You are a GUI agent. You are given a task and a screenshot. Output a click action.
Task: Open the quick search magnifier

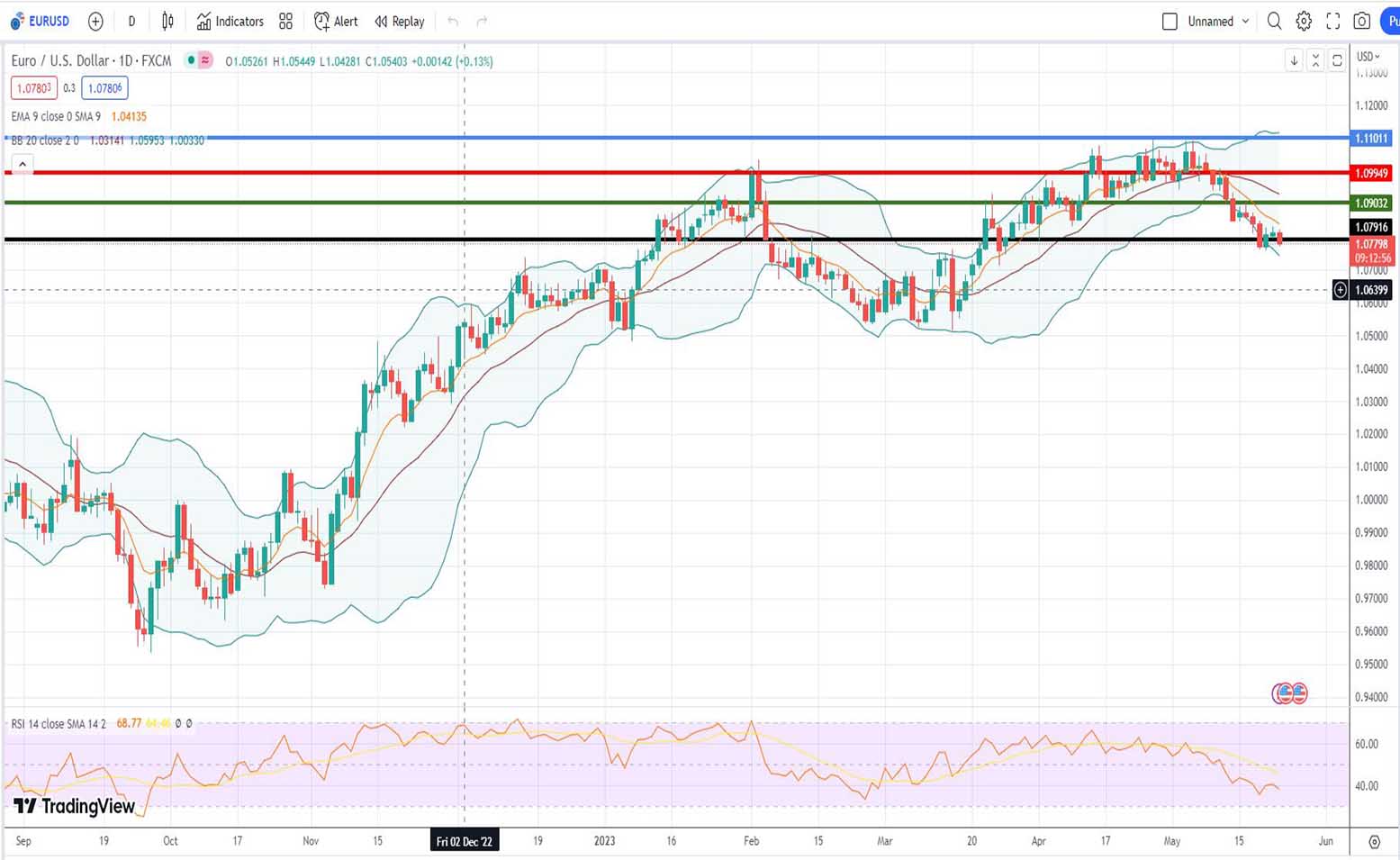point(1274,22)
